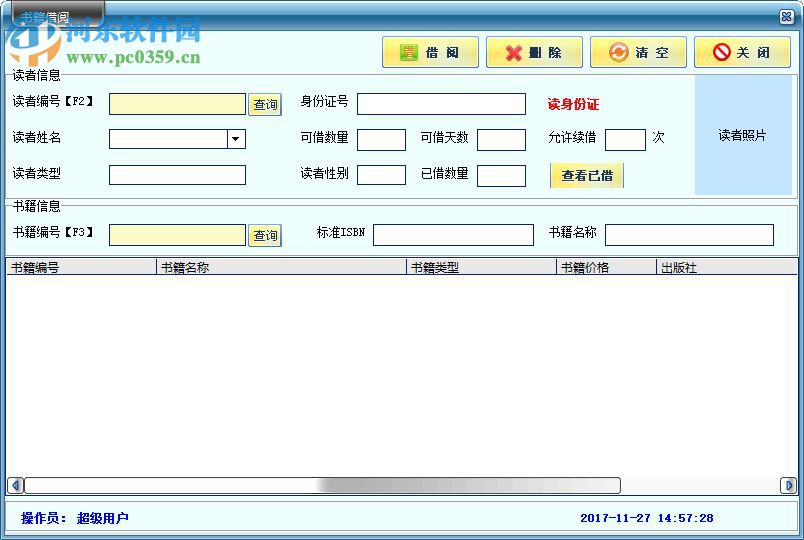Focus the 读者类型 field

coord(177,175)
